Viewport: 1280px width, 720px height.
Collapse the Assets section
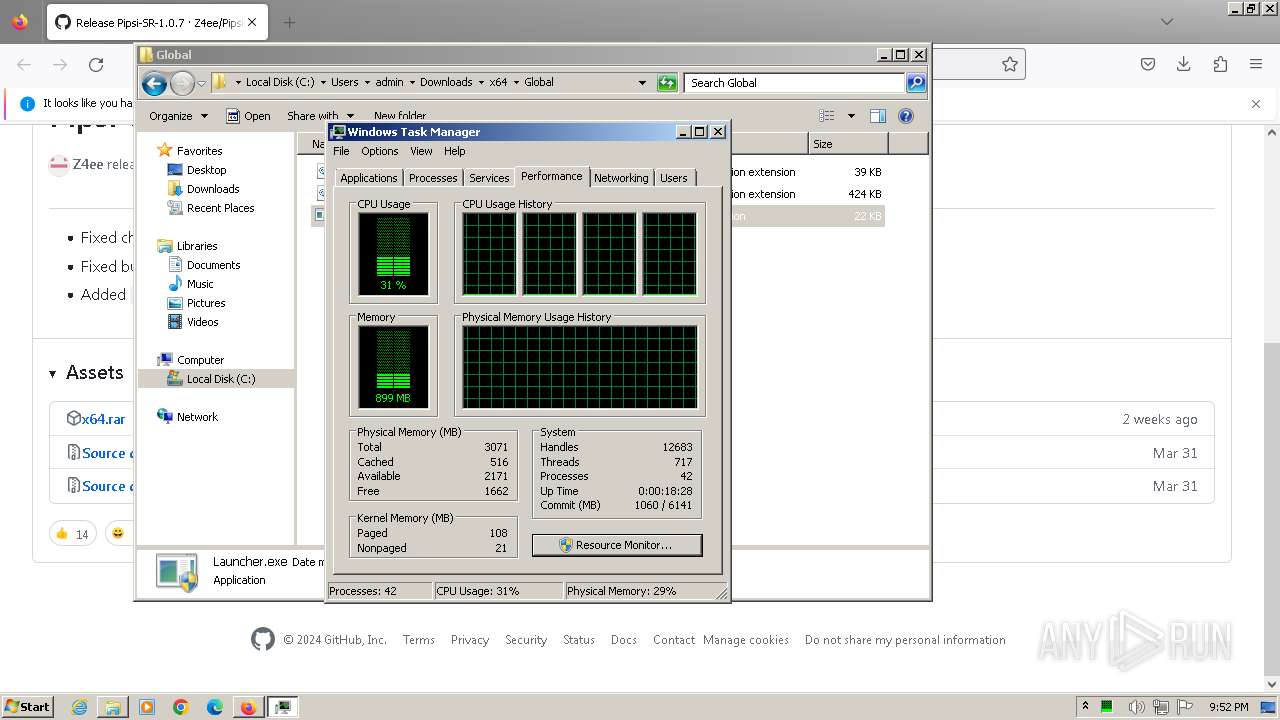(x=86, y=372)
